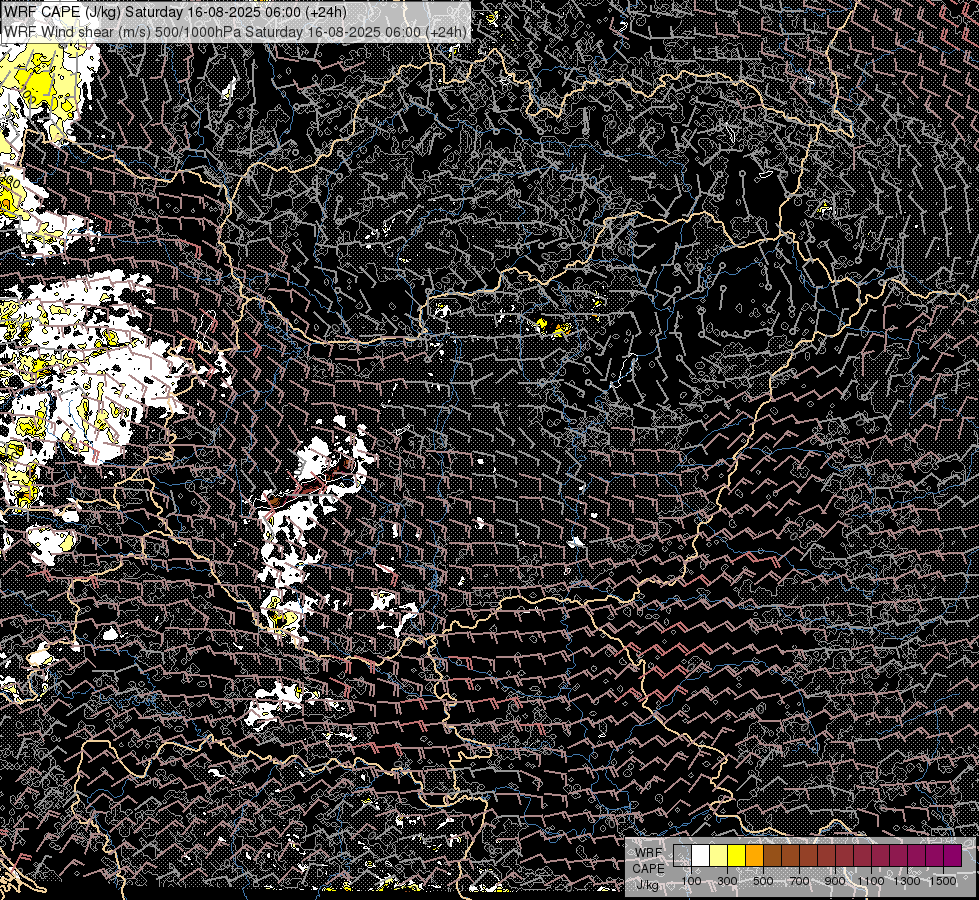Click the 900 legend value
The width and height of the screenshot is (979, 900).
(x=835, y=881)
